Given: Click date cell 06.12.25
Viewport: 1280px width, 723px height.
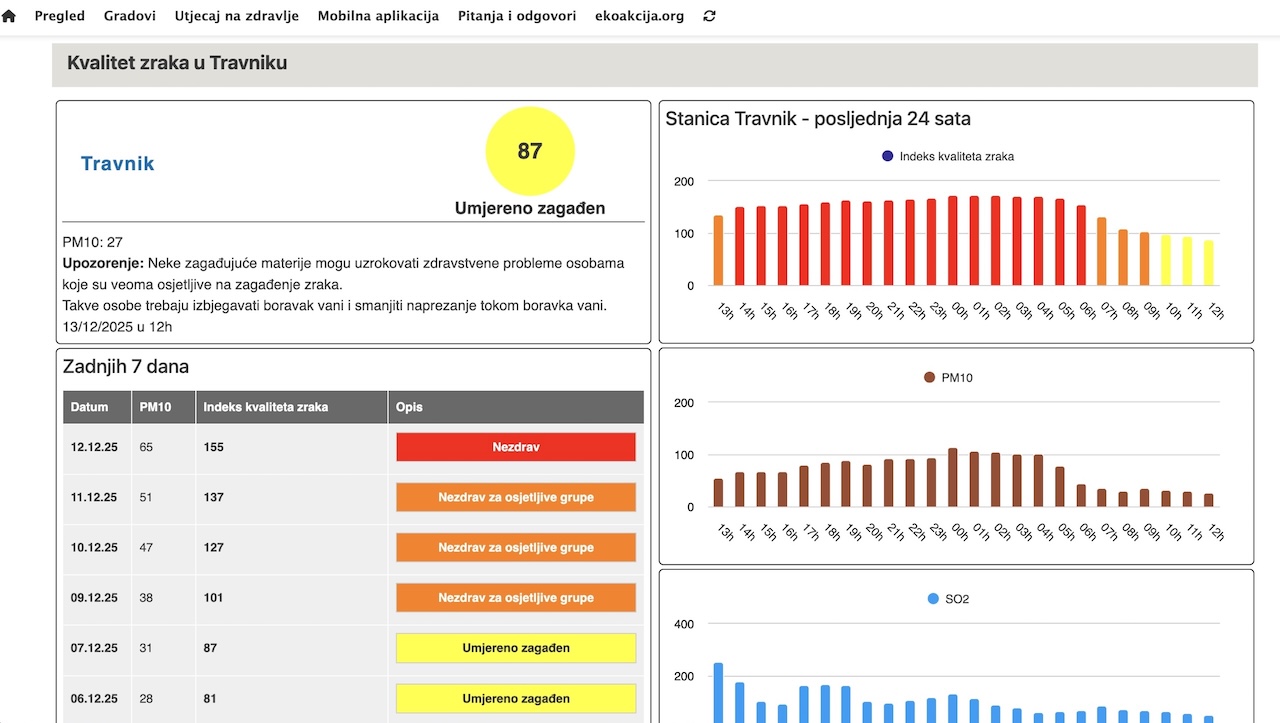Looking at the screenshot, I should (x=94, y=698).
